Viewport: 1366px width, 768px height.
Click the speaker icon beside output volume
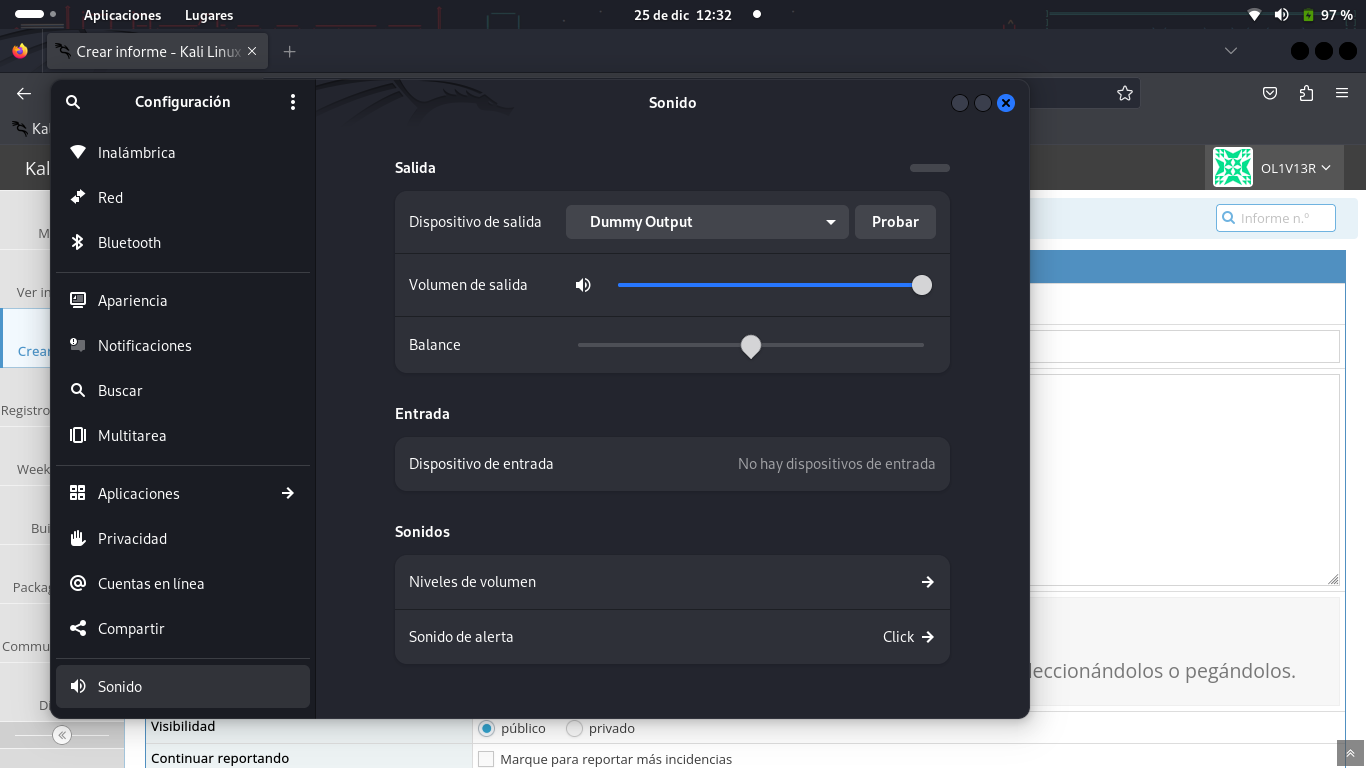(583, 285)
